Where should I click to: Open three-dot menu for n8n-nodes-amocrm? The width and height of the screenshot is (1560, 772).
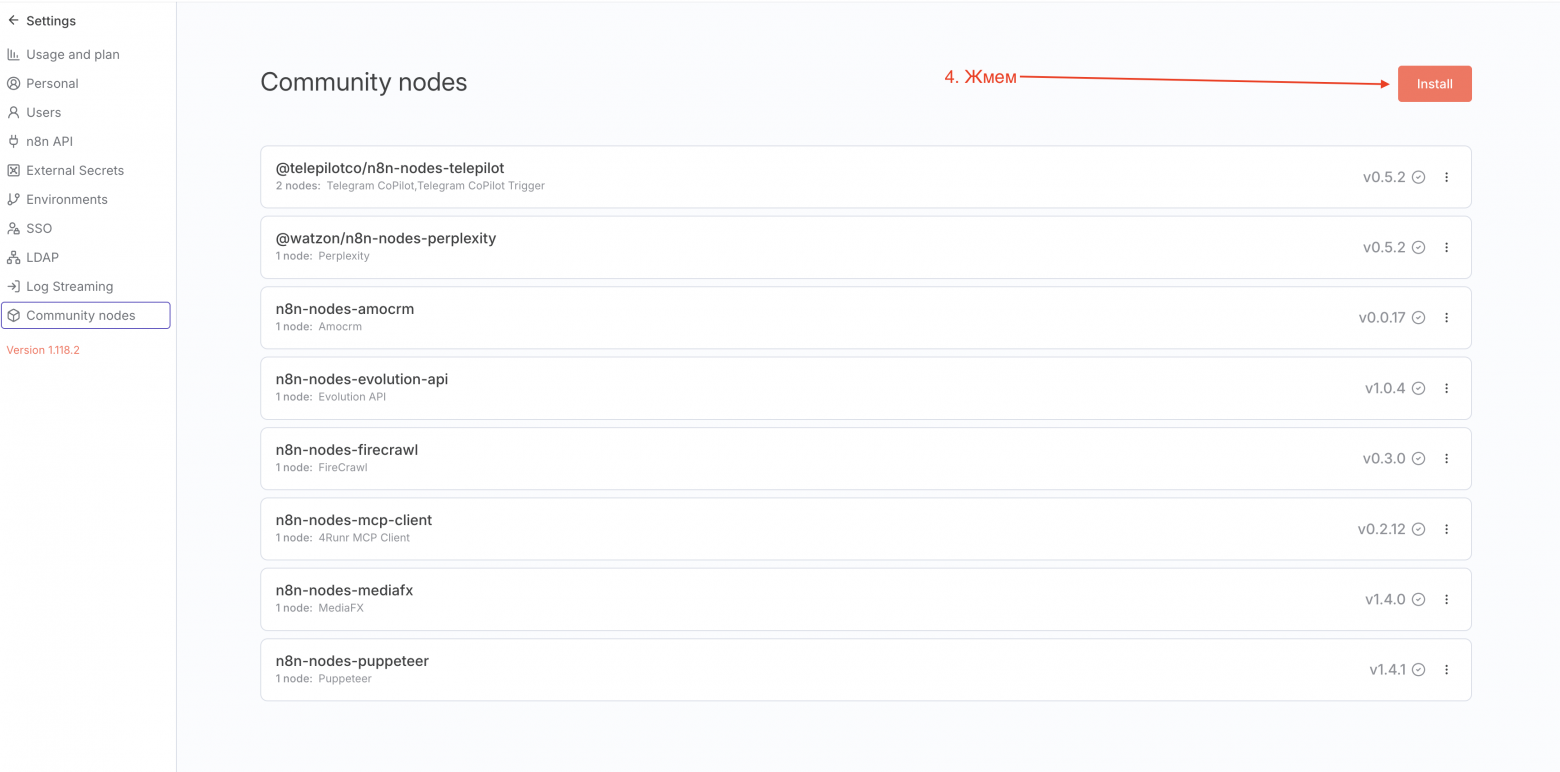[x=1446, y=318]
